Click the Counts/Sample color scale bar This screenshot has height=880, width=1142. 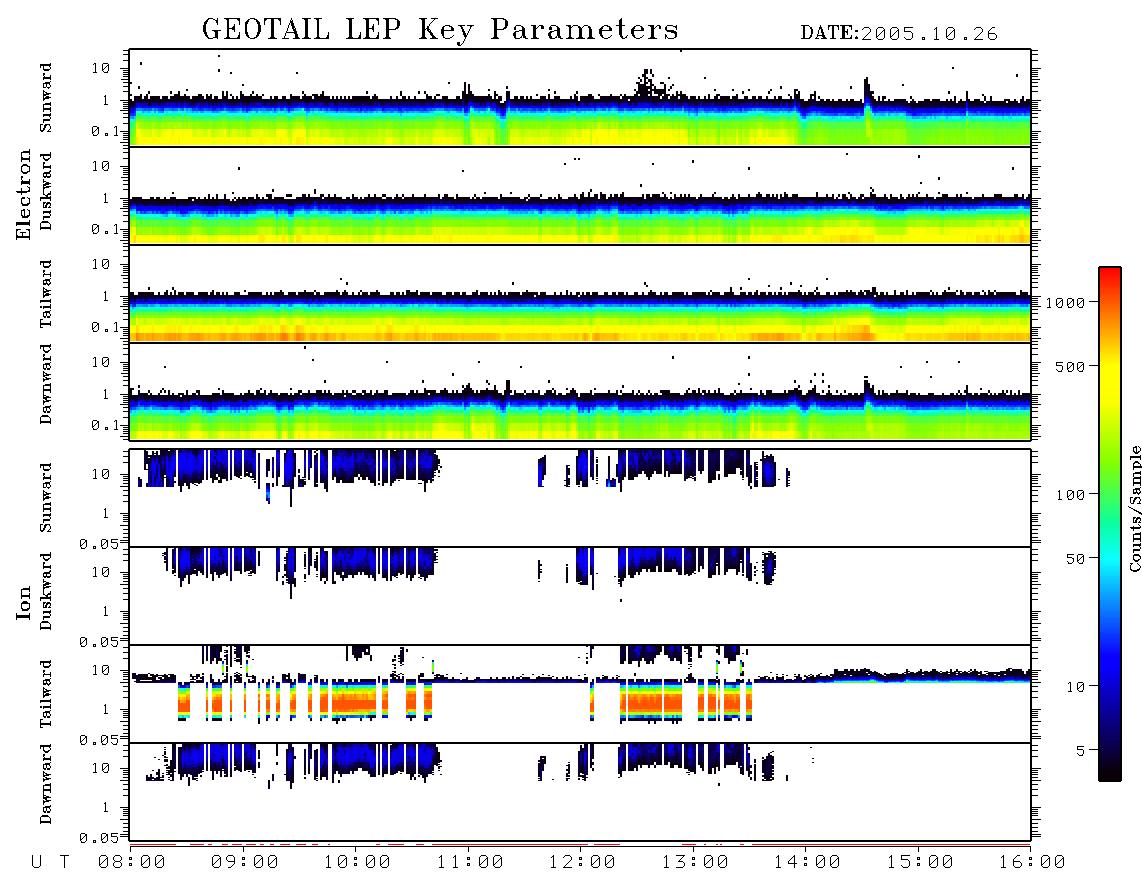pyautogui.click(x=1110, y=524)
